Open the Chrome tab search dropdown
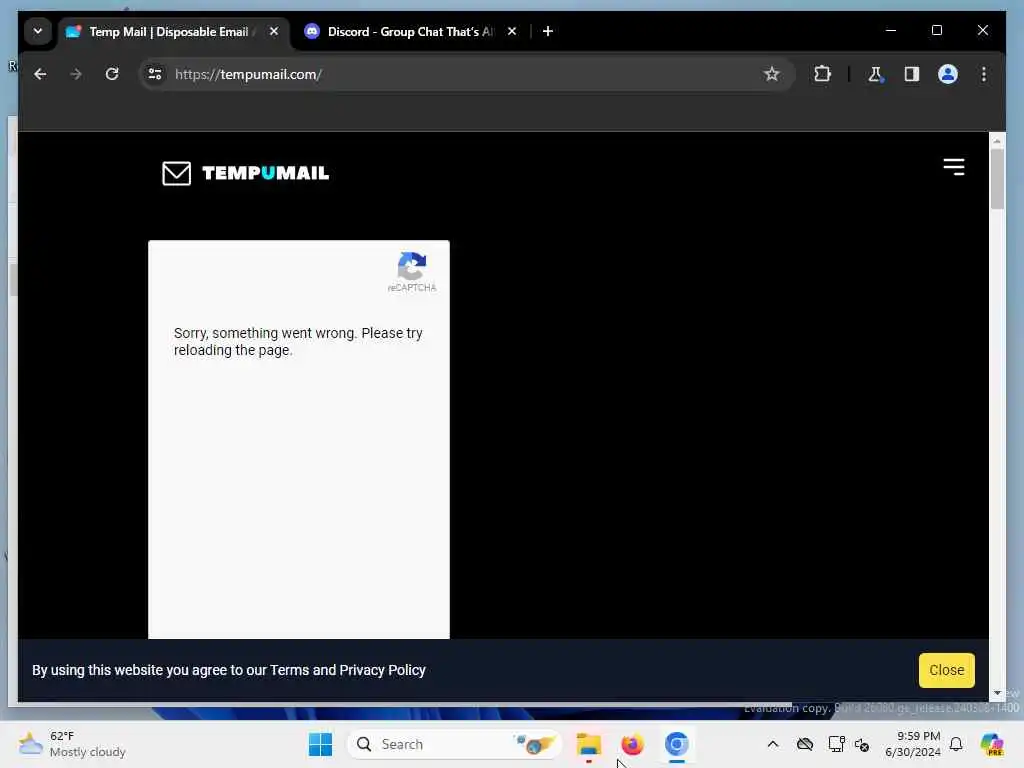Screen dimensions: 1024x768 coord(38,31)
